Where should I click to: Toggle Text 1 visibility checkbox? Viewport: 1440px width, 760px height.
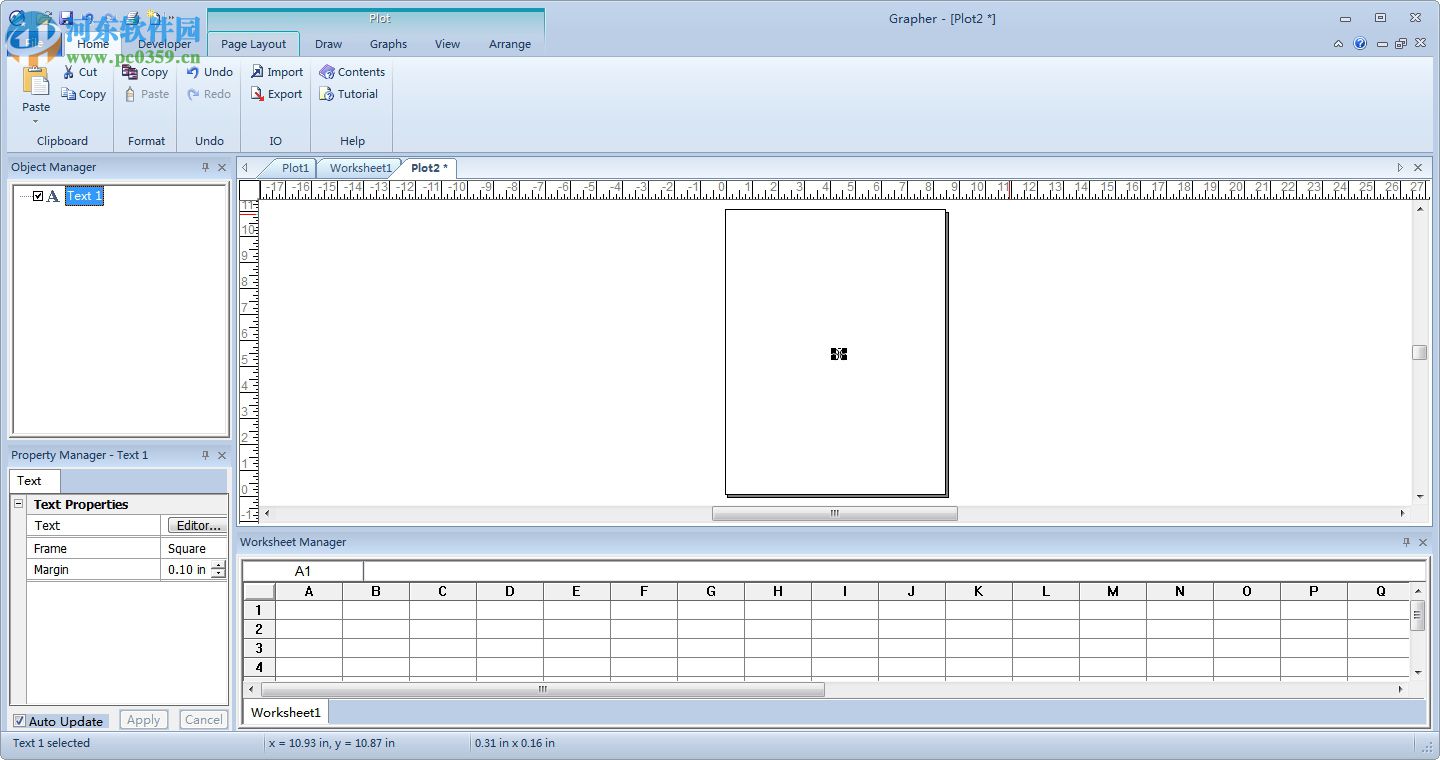[38, 196]
